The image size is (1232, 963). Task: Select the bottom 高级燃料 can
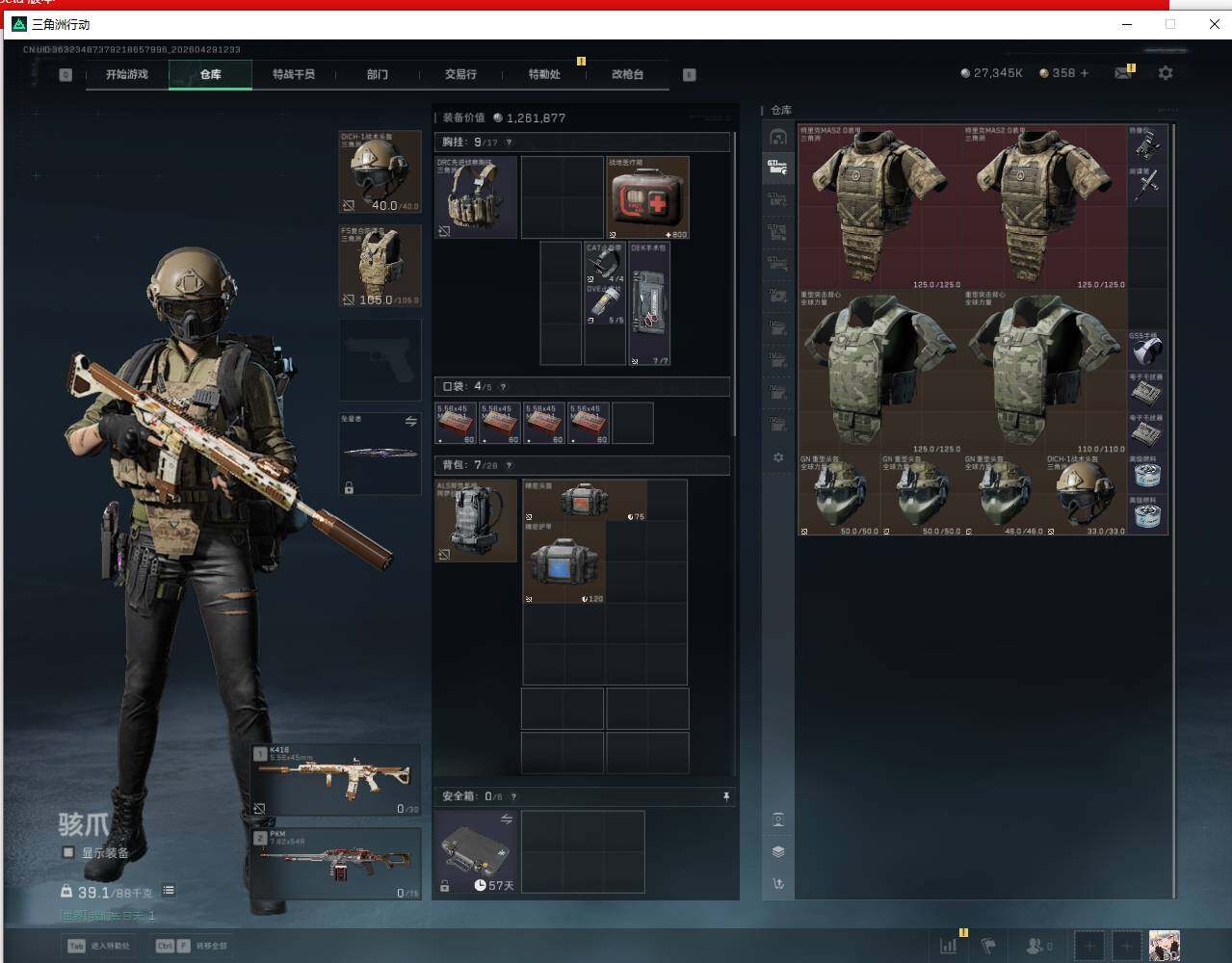pos(1147,515)
